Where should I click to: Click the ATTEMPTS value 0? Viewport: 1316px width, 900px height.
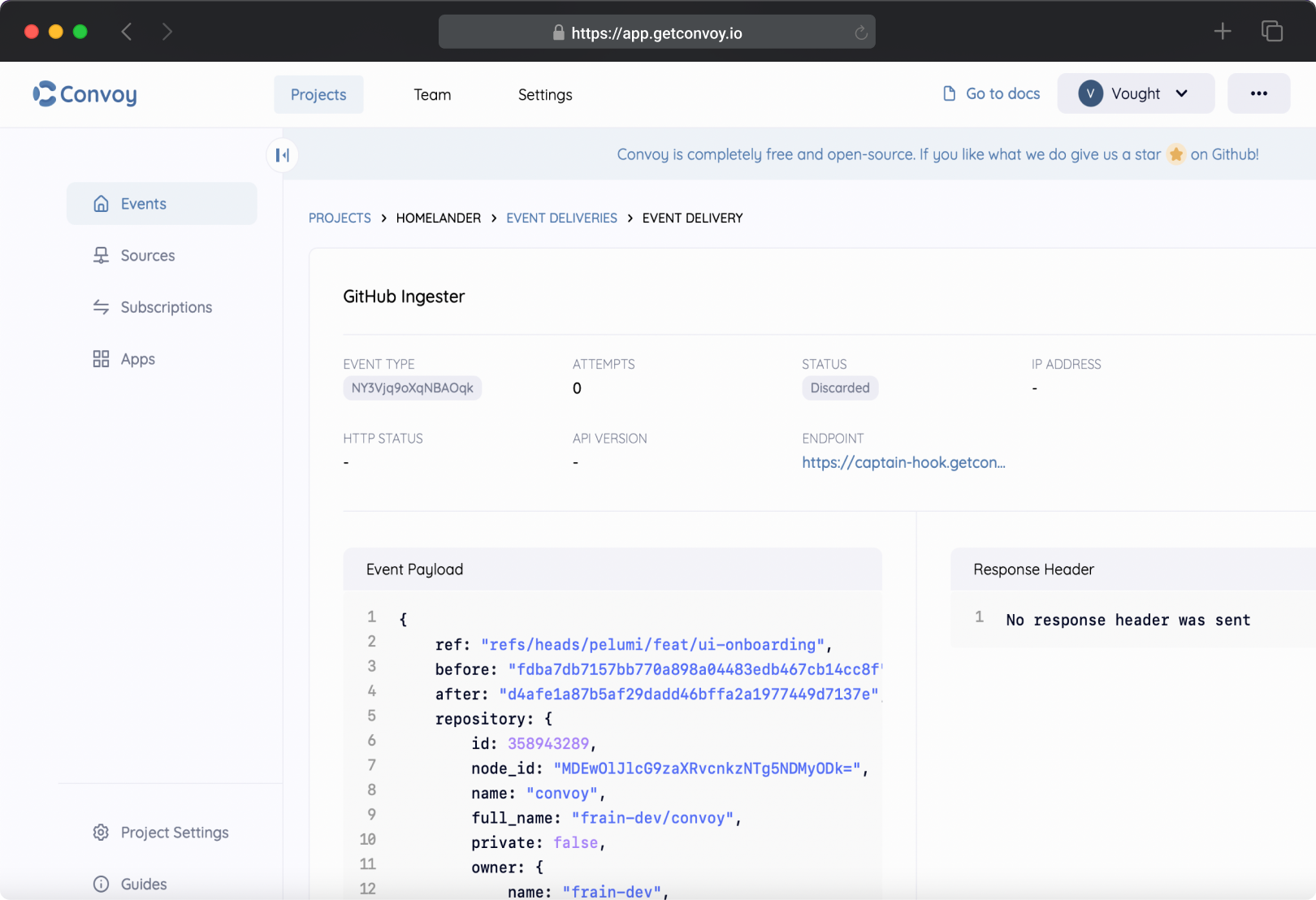coord(577,388)
